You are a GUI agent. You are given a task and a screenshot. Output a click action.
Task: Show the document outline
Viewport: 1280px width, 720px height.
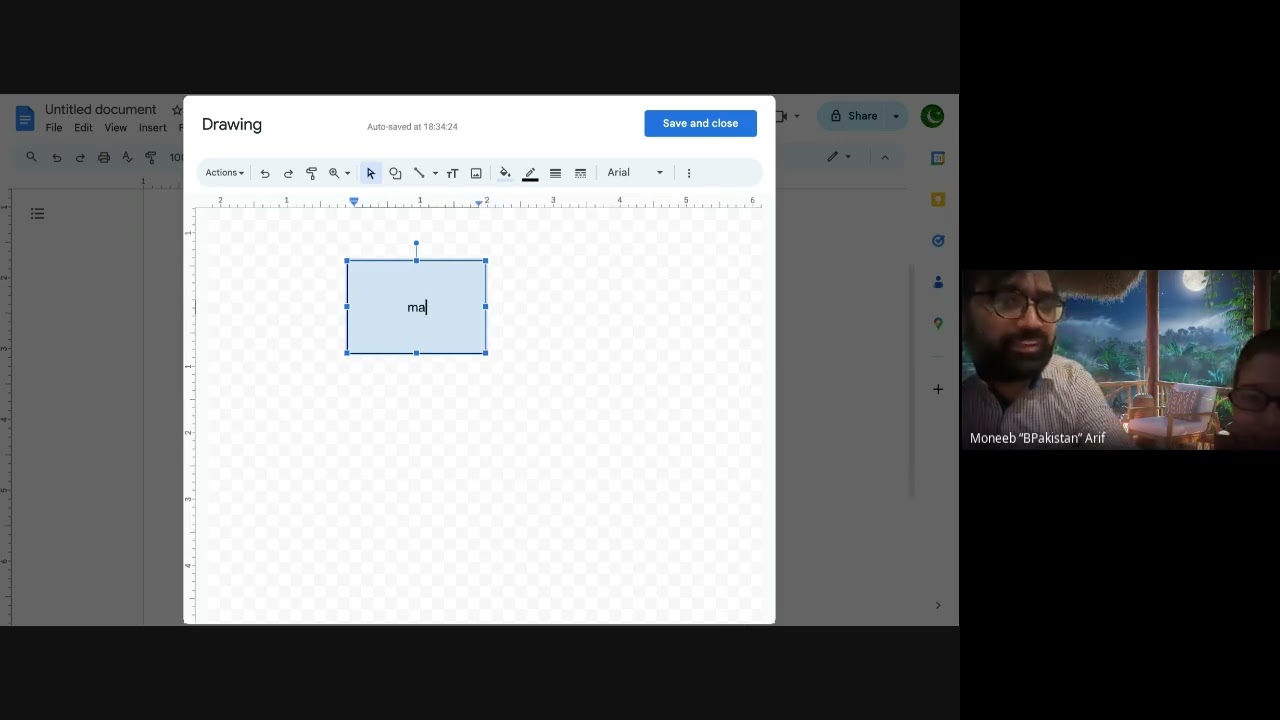(x=37, y=213)
